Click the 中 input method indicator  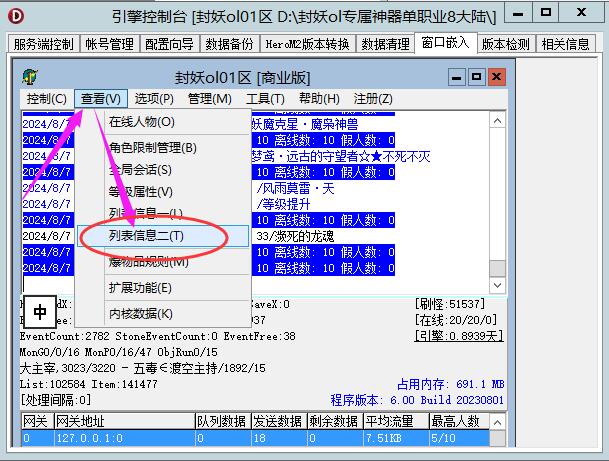(40, 312)
